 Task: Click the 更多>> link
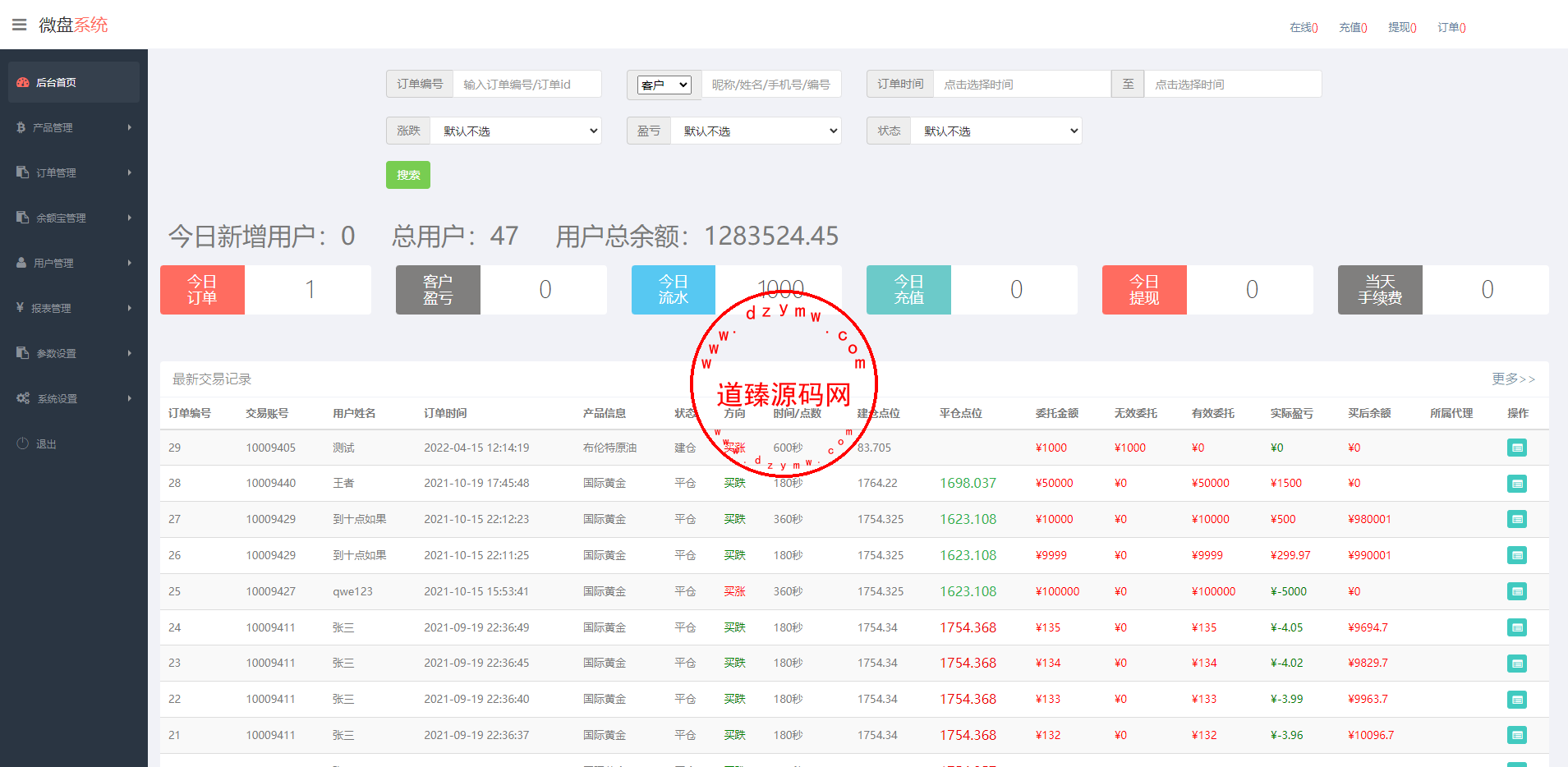[x=1513, y=379]
